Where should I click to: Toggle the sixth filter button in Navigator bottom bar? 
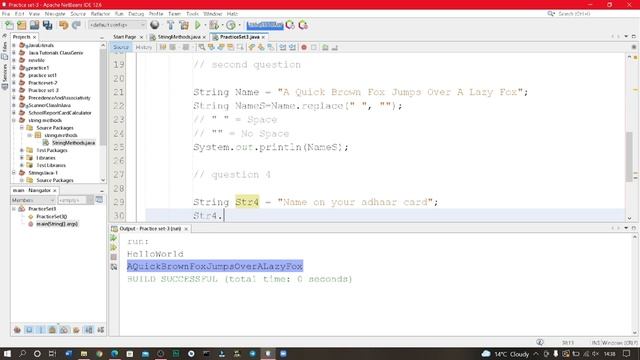tap(76, 330)
